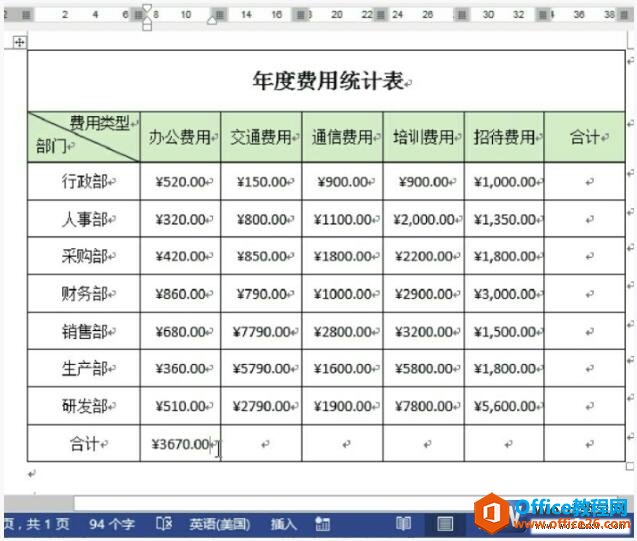Click the ¥2790.00 cell
Image resolution: width=637 pixels, height=541 pixels.
tap(262, 406)
